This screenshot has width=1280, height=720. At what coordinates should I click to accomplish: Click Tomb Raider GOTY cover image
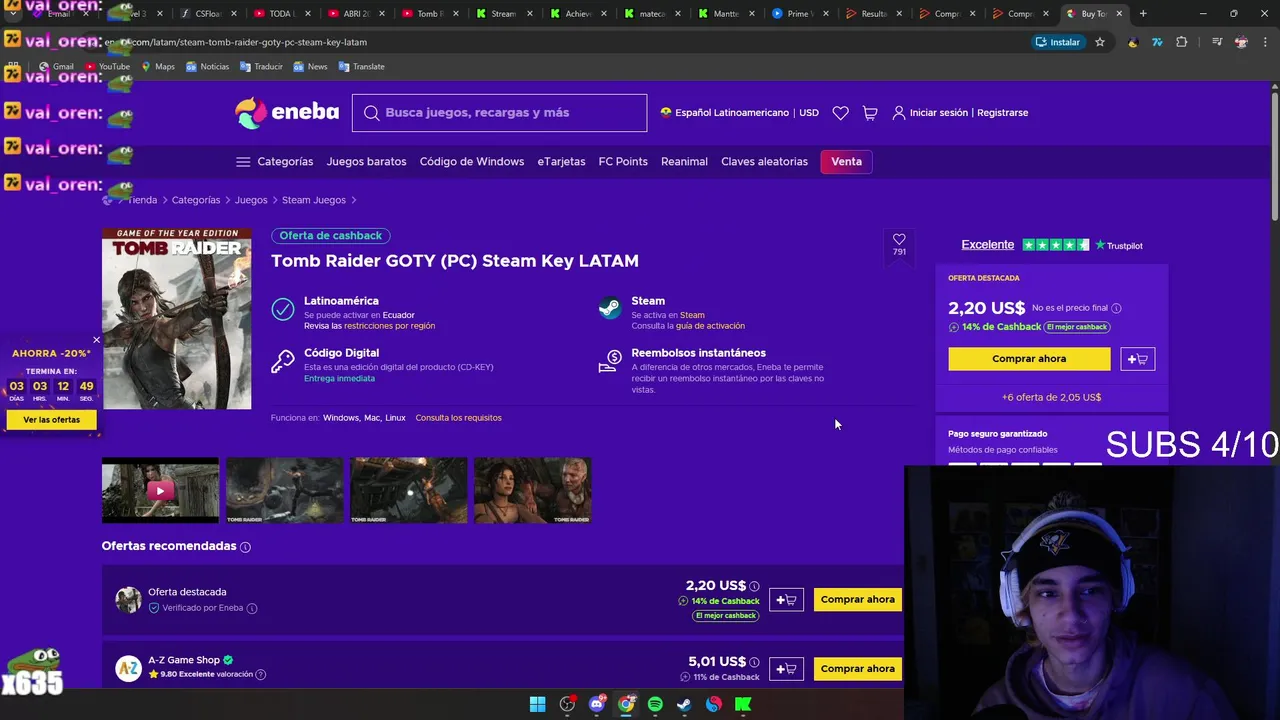tap(177, 319)
